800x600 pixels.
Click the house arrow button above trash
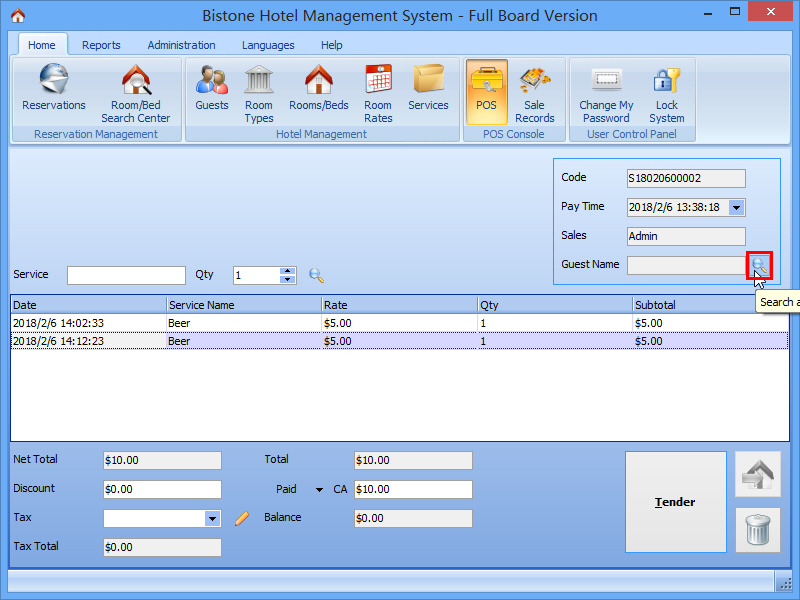[x=758, y=474]
